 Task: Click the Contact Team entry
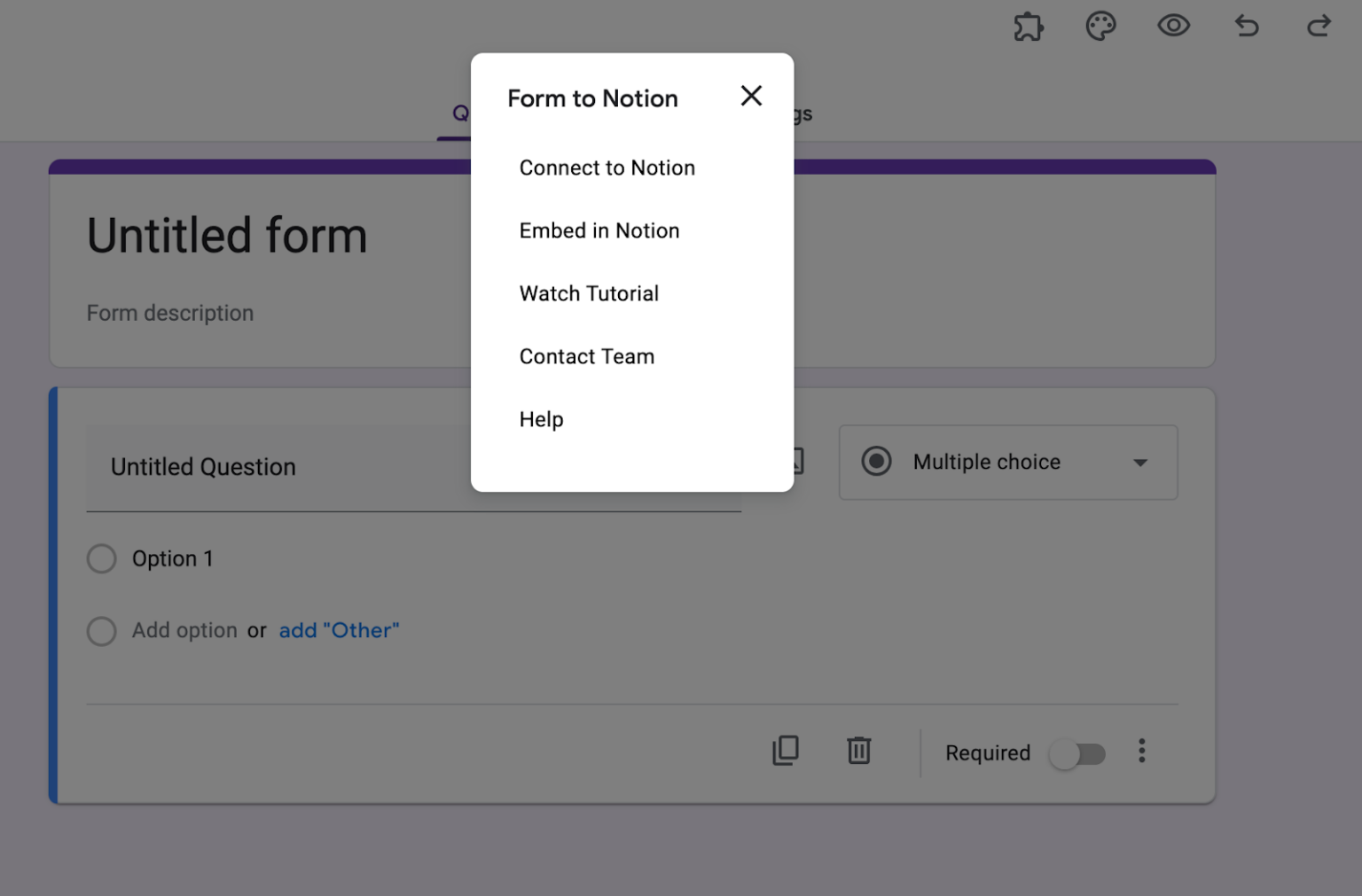586,356
